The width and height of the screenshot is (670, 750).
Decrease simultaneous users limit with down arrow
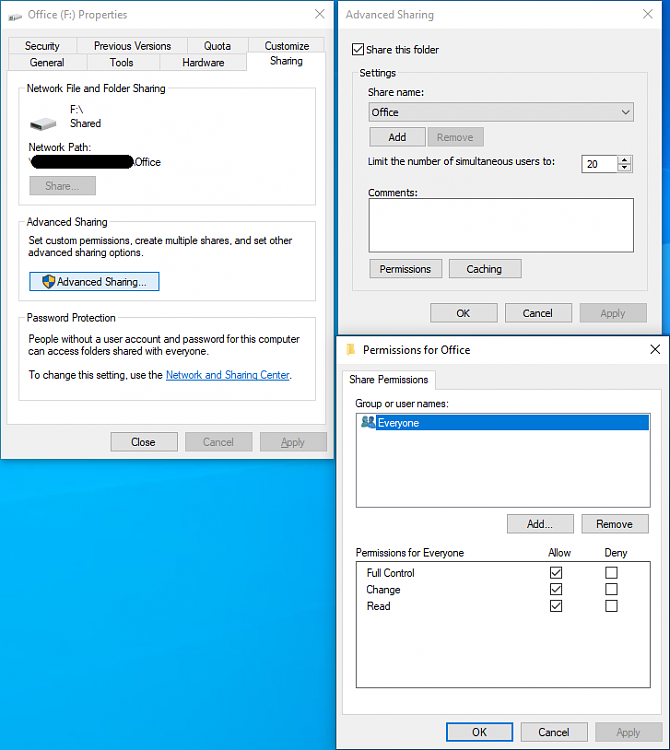[x=625, y=167]
